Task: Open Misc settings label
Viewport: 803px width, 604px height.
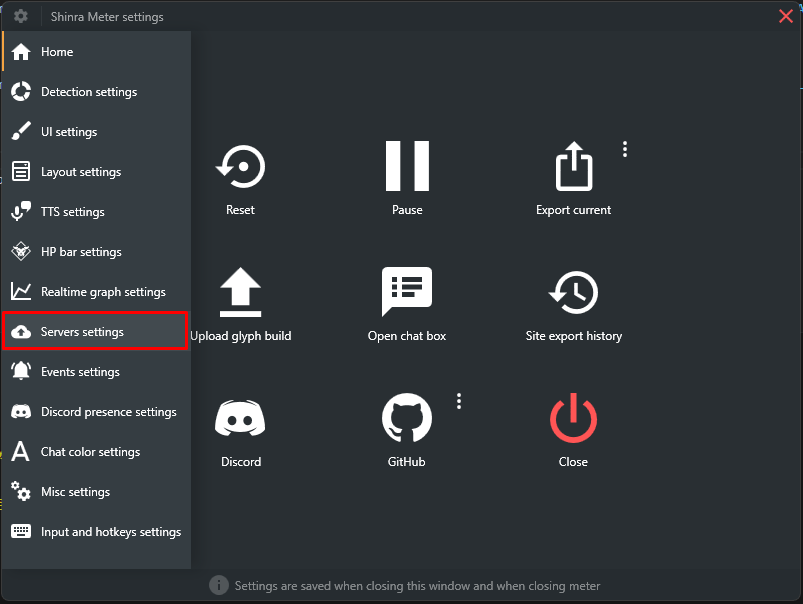Action: (x=75, y=491)
